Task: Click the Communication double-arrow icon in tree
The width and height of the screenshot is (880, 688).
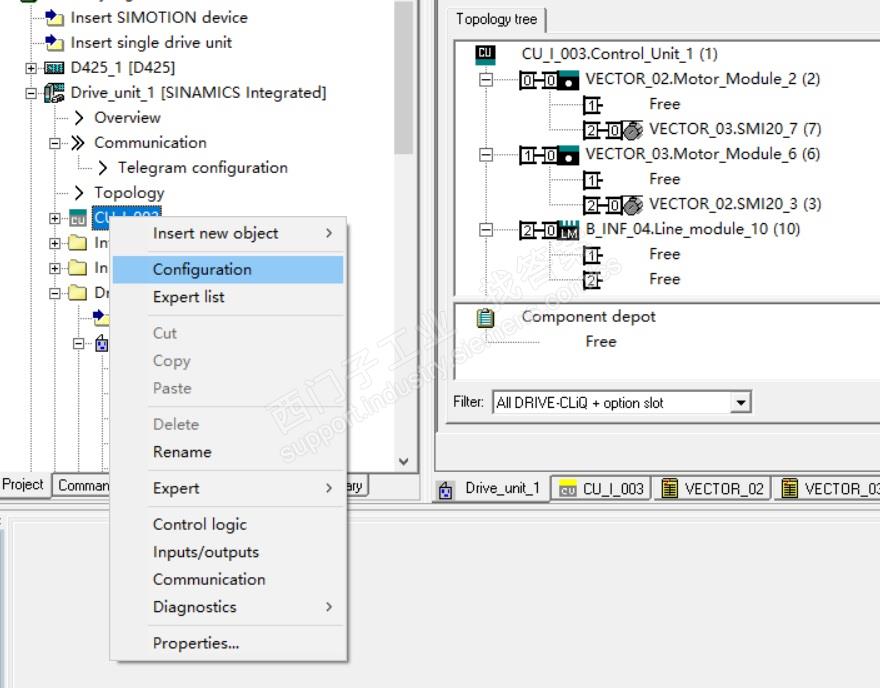Action: 78,143
